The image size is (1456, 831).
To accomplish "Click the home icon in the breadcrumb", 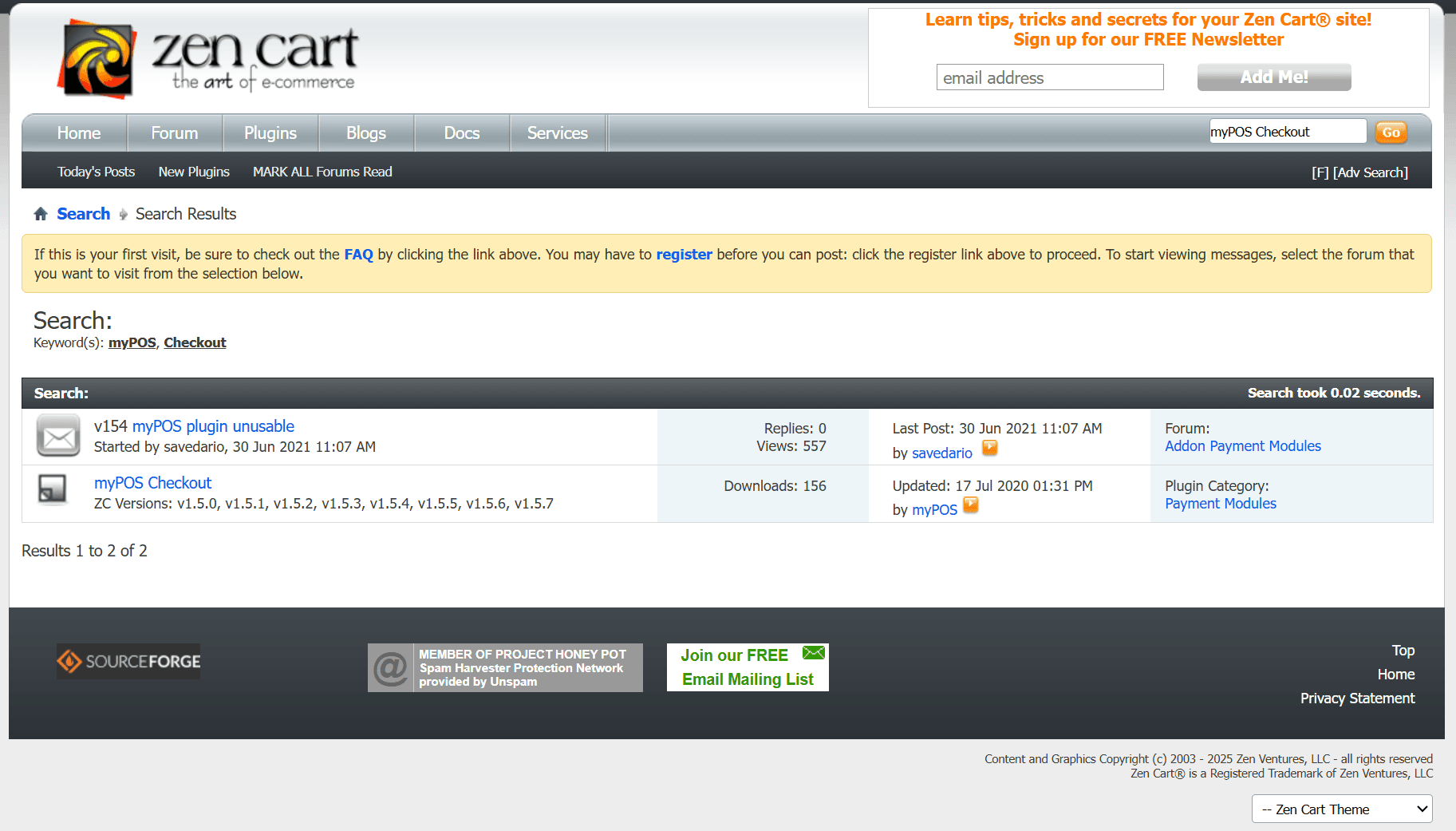I will pyautogui.click(x=40, y=213).
